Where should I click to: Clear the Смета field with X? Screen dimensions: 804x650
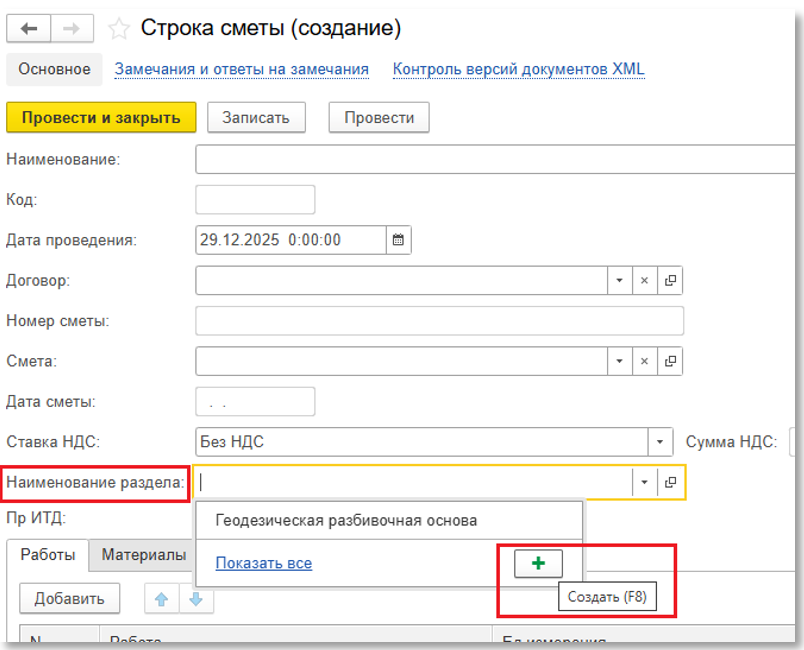[x=646, y=360]
